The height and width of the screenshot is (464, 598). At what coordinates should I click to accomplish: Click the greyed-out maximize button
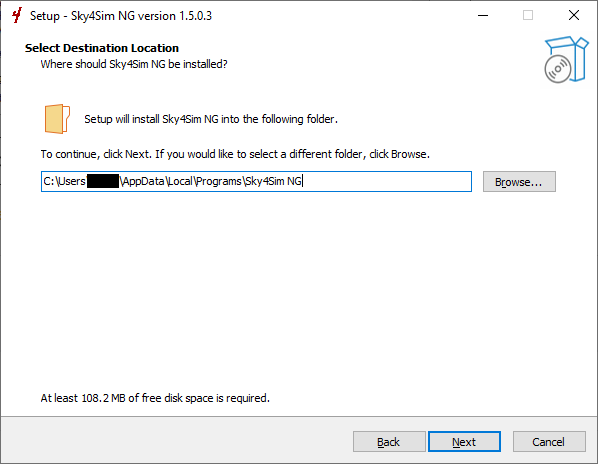pos(528,16)
